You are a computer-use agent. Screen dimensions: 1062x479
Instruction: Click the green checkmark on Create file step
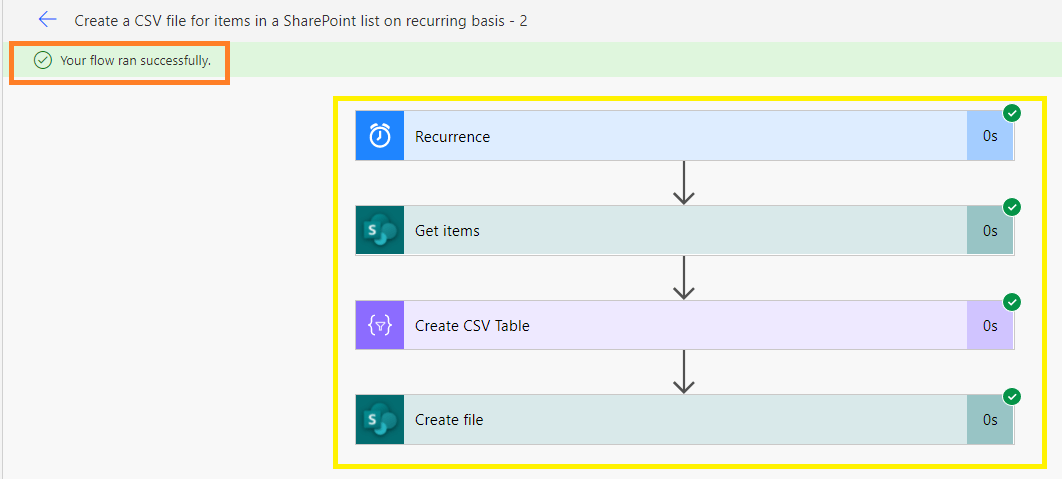[x=1012, y=397]
